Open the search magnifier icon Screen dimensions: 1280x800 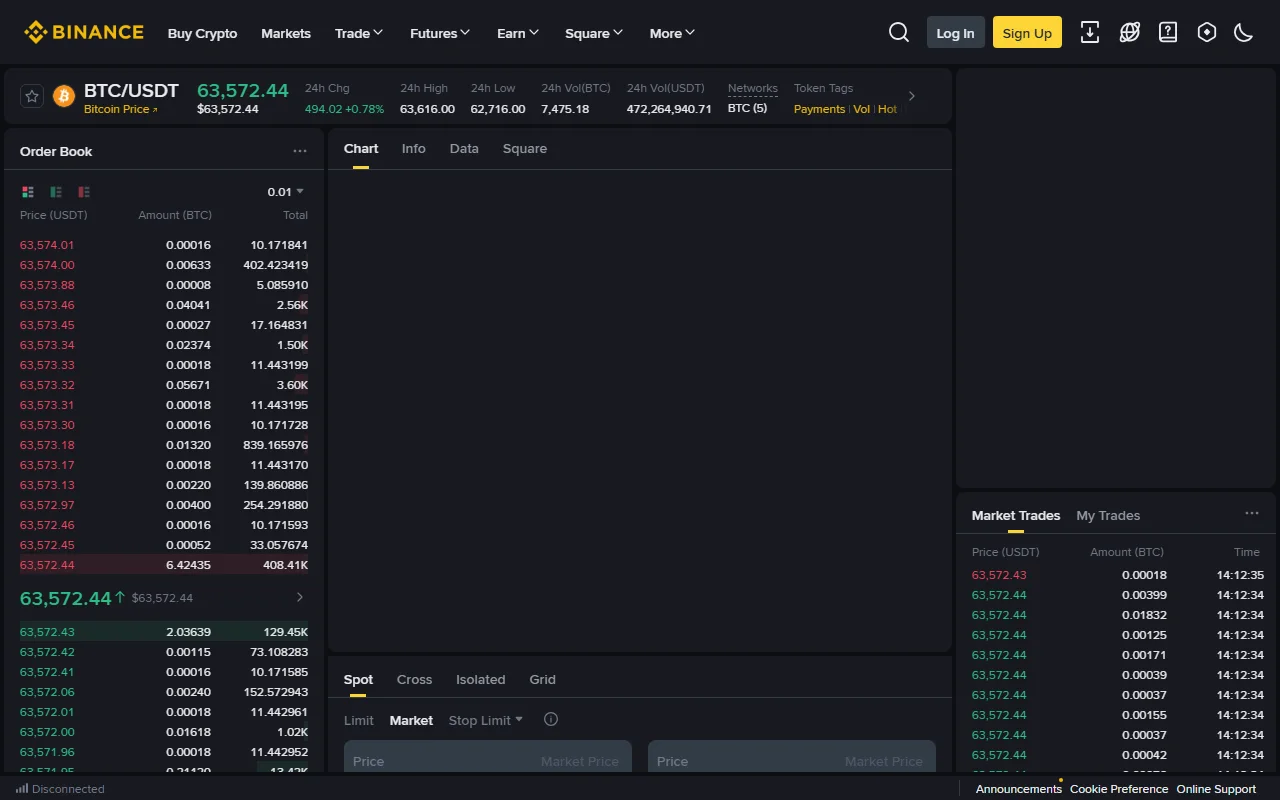(x=899, y=32)
